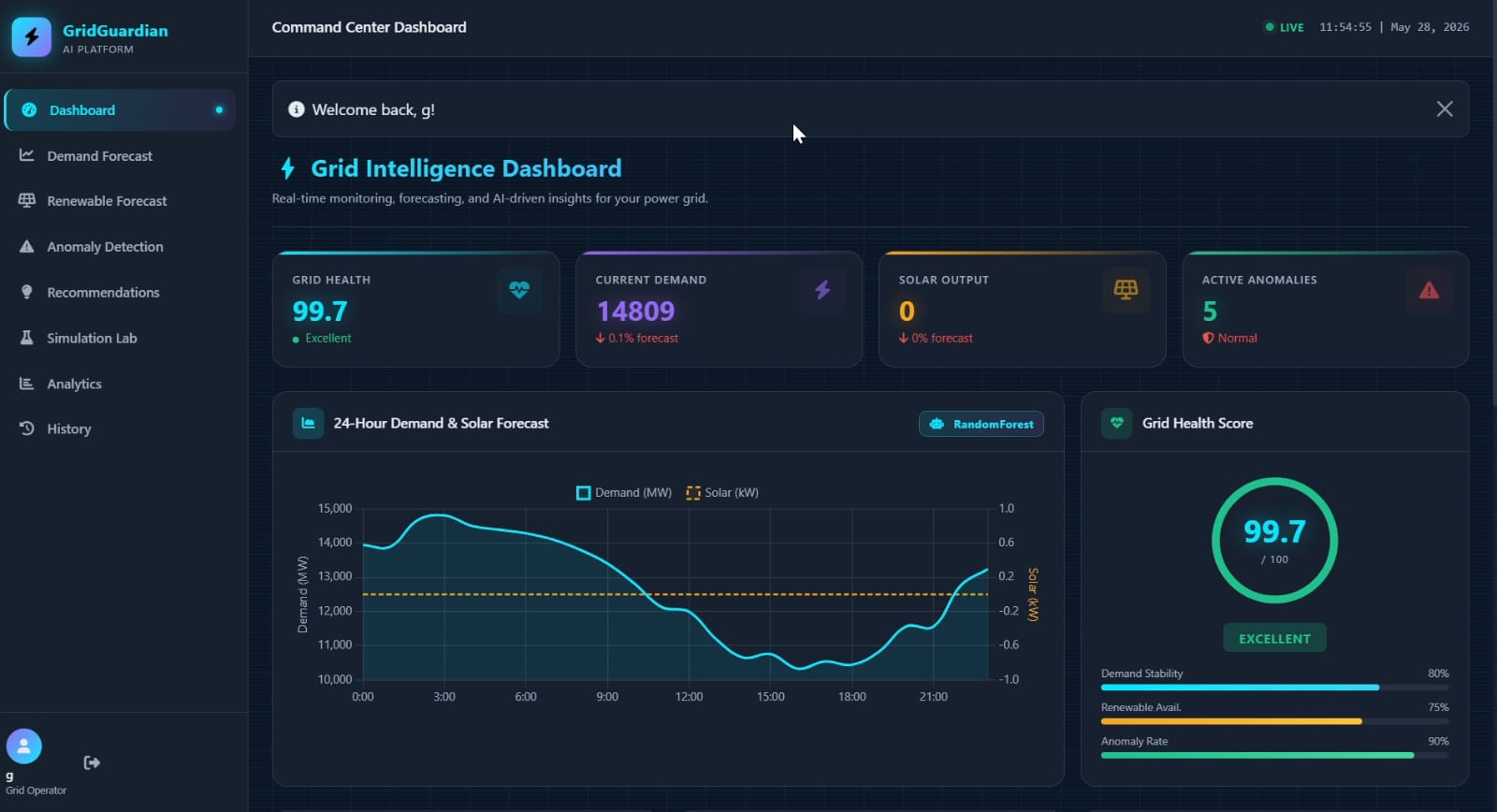Toggle Solar (kW) series in chart legend
Viewport: 1497px width, 812px height.
click(722, 493)
